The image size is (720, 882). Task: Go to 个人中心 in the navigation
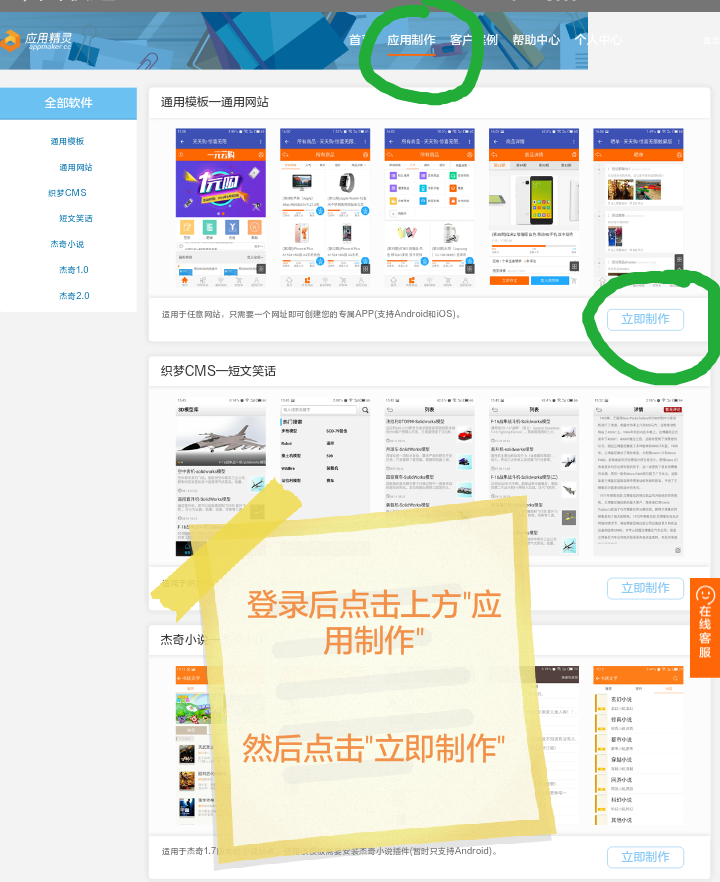tap(598, 40)
